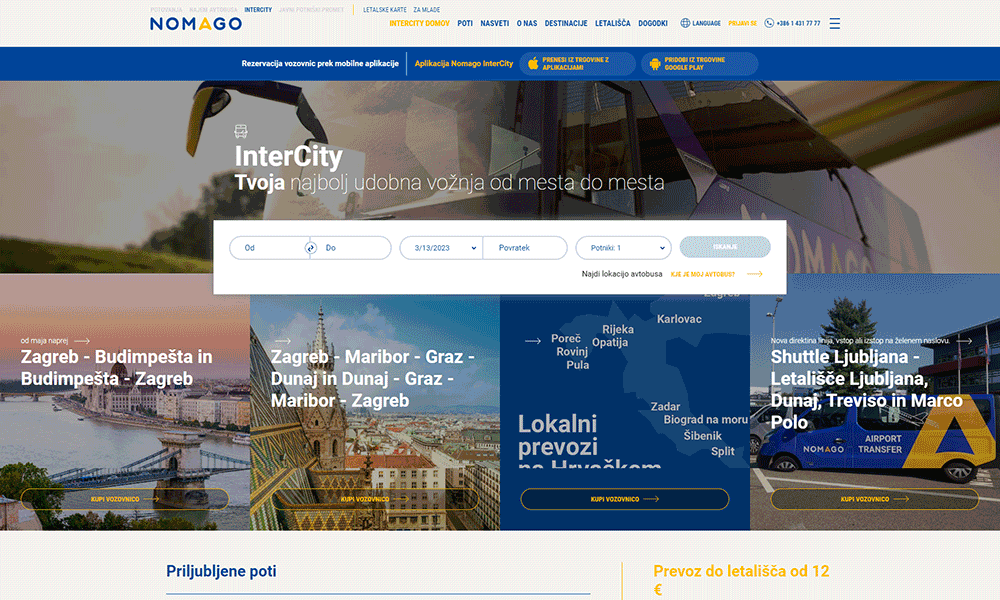The width and height of the screenshot is (1000, 600).
Task: Open the Shuttle Ljubljana - Letališče title
Action: coord(867,390)
